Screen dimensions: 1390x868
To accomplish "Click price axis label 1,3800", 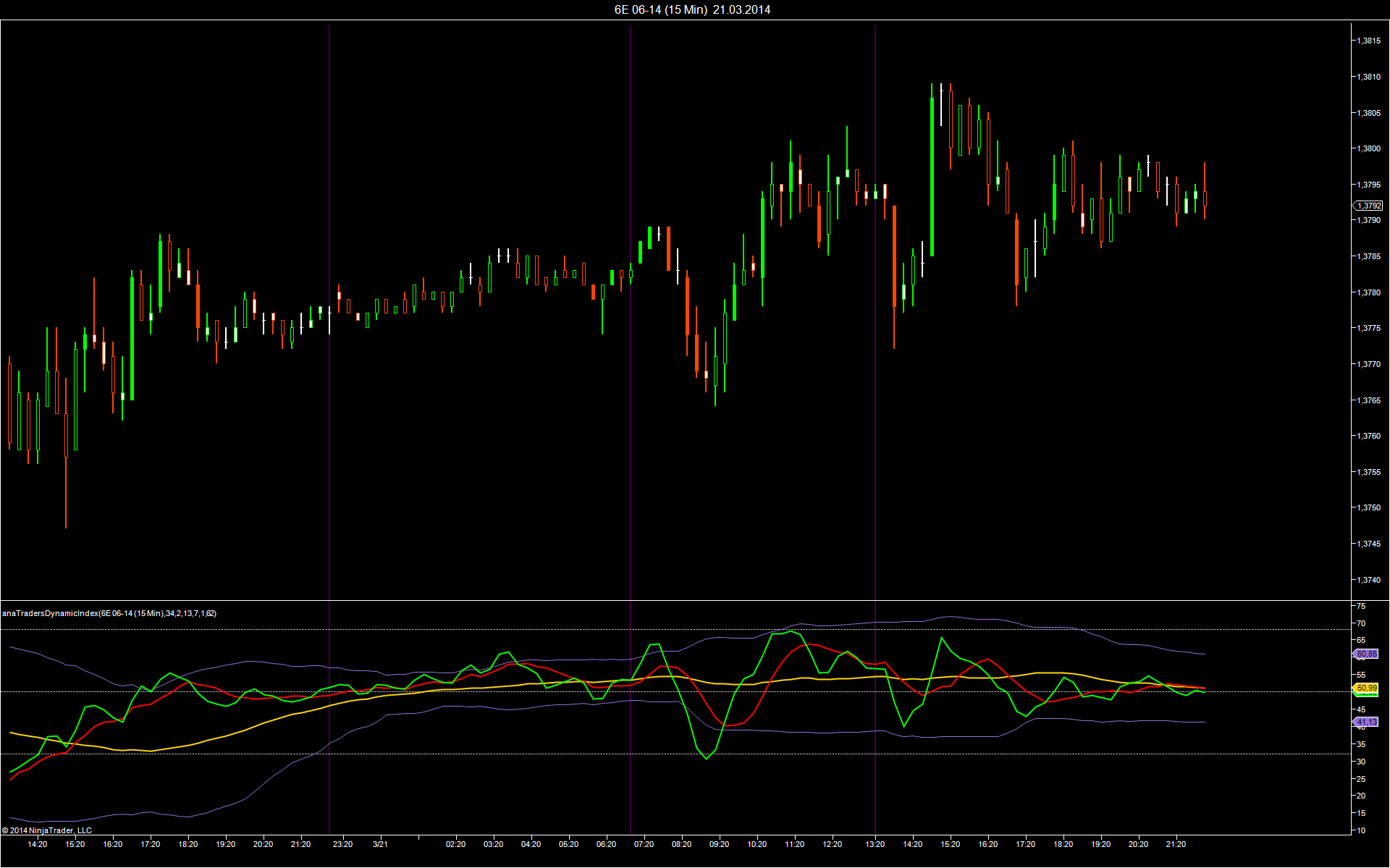I will [x=1368, y=148].
